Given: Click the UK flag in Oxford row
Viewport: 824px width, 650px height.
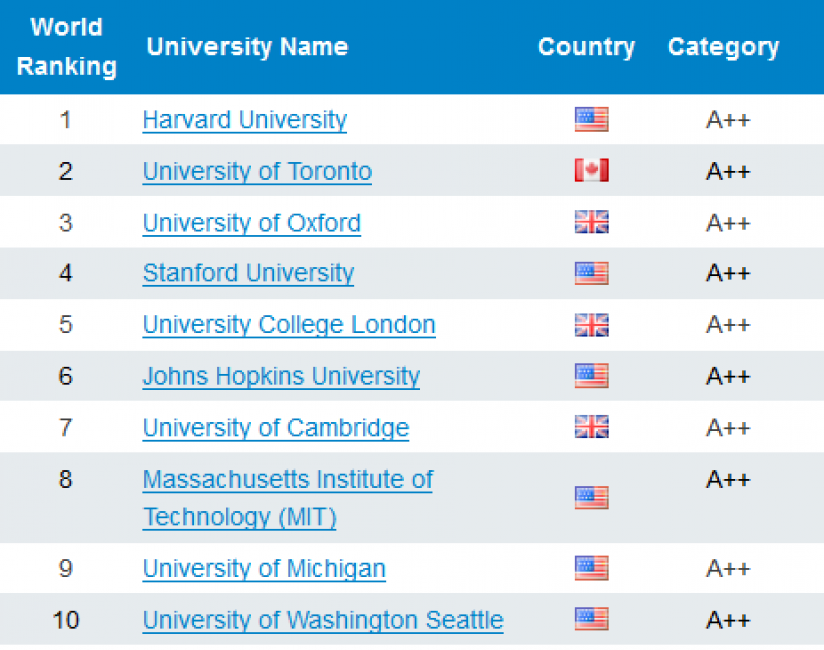Looking at the screenshot, I should coord(592,222).
